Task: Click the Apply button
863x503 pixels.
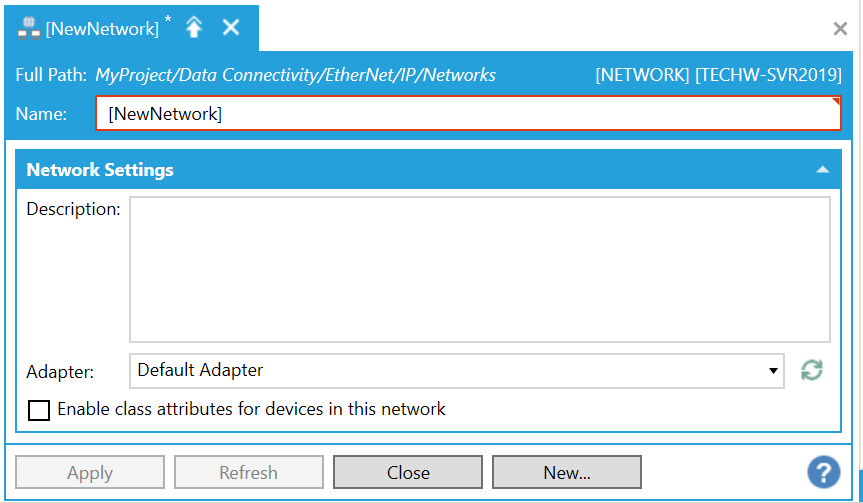Action: tap(90, 472)
